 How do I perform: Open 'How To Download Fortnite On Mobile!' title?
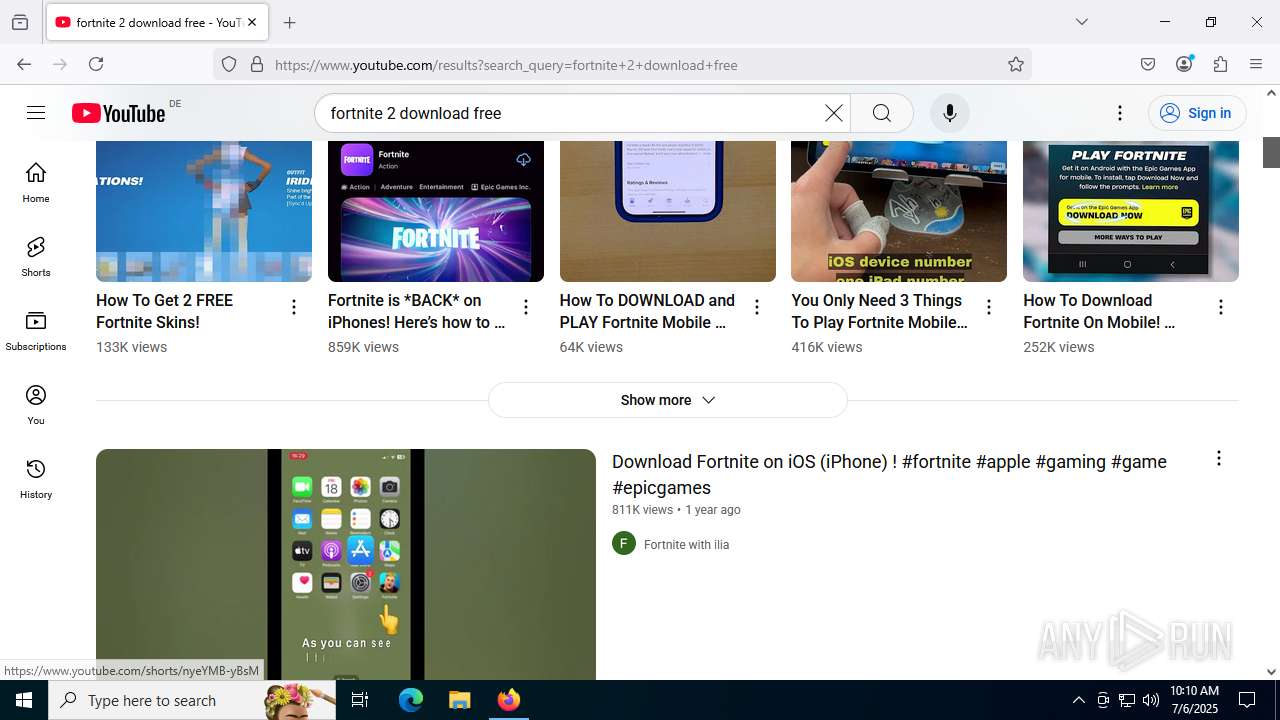coord(1099,311)
